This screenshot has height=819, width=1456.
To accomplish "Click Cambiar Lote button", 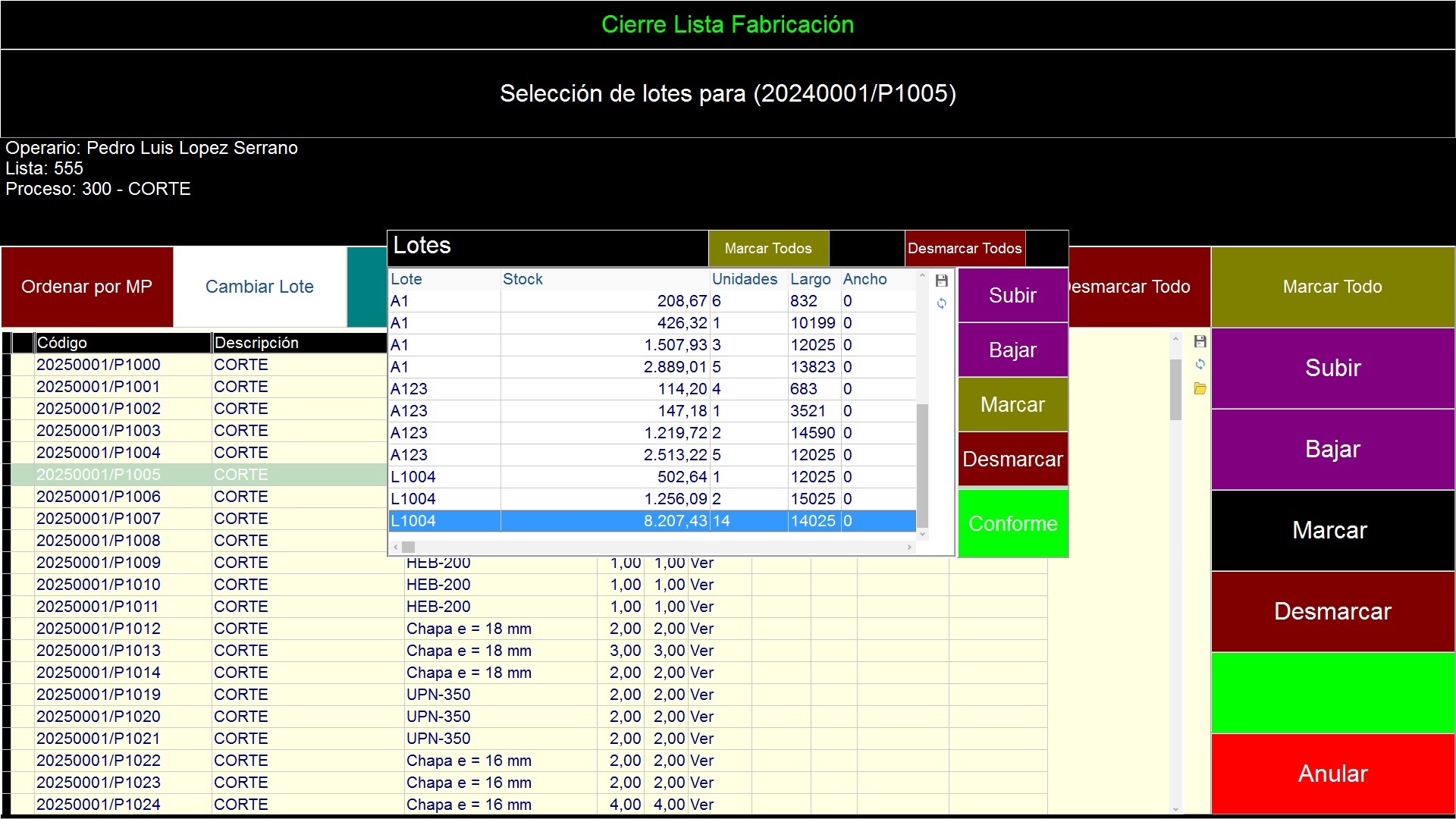I will (259, 287).
